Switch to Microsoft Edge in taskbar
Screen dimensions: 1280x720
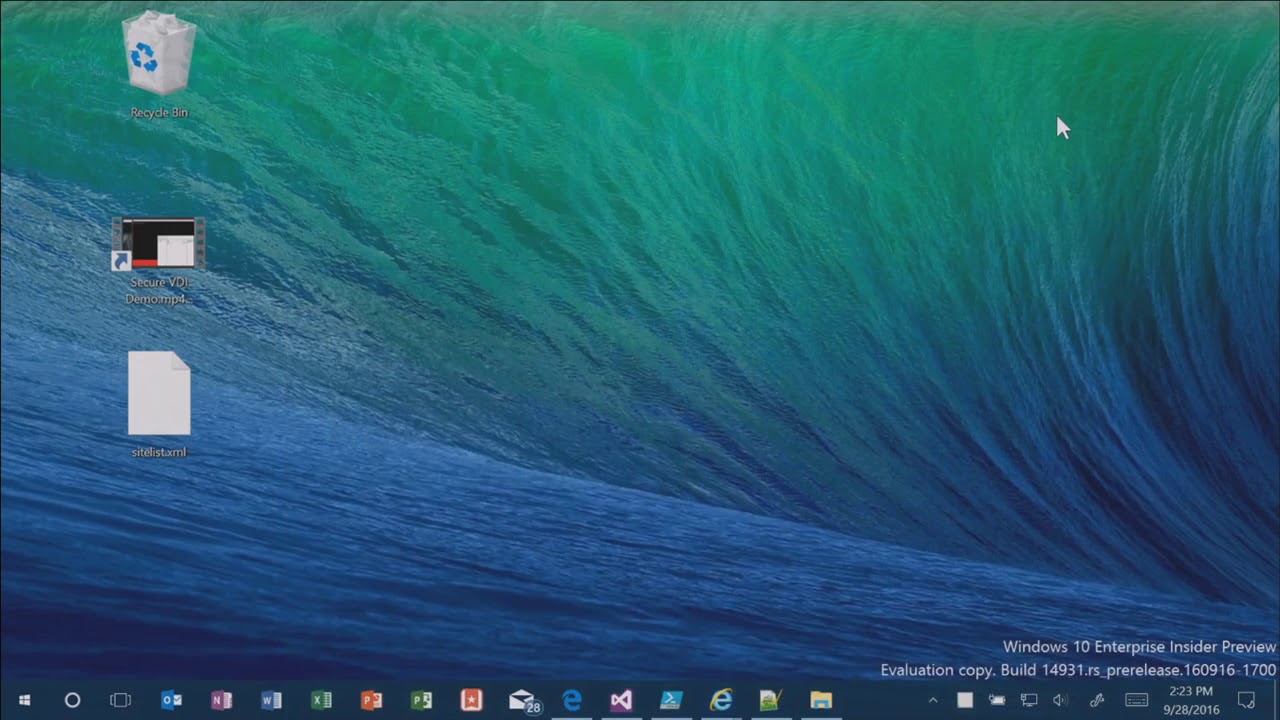(x=571, y=700)
